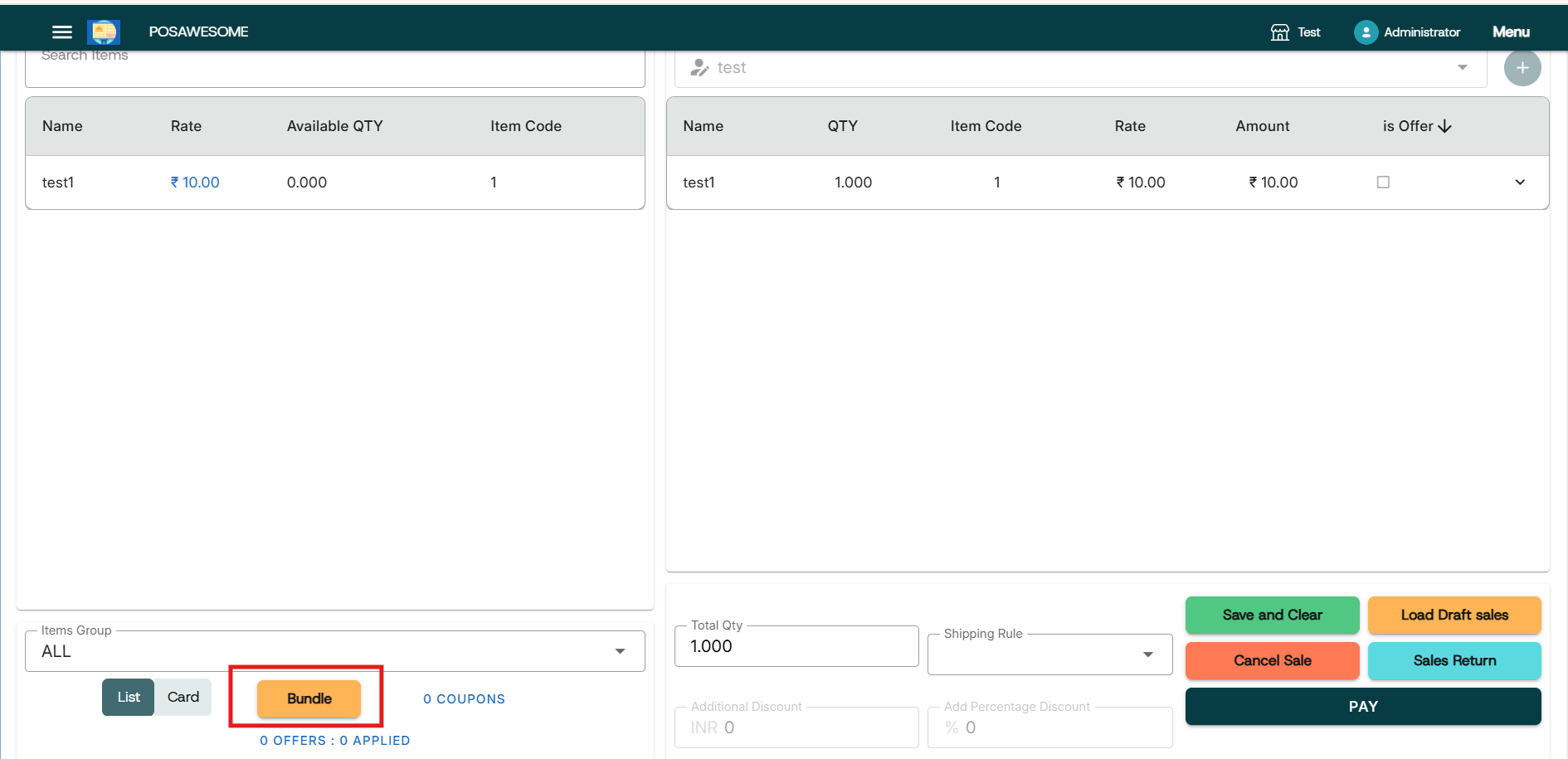Select test1 in the items list
The image size is (1568, 759).
[58, 182]
